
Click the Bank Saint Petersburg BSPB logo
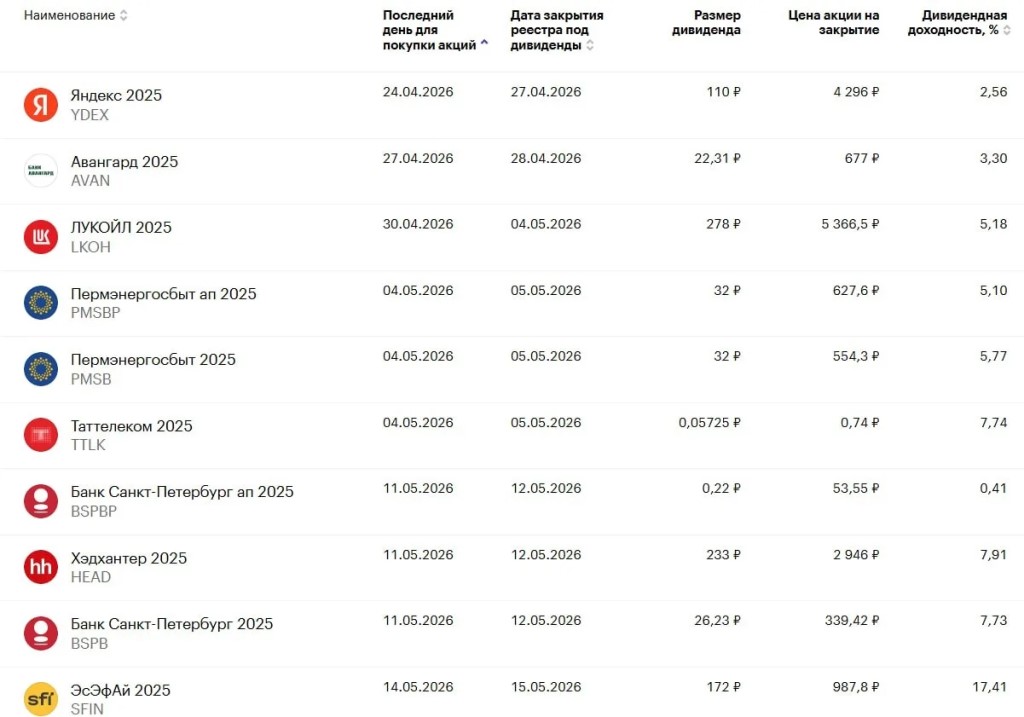click(41, 632)
